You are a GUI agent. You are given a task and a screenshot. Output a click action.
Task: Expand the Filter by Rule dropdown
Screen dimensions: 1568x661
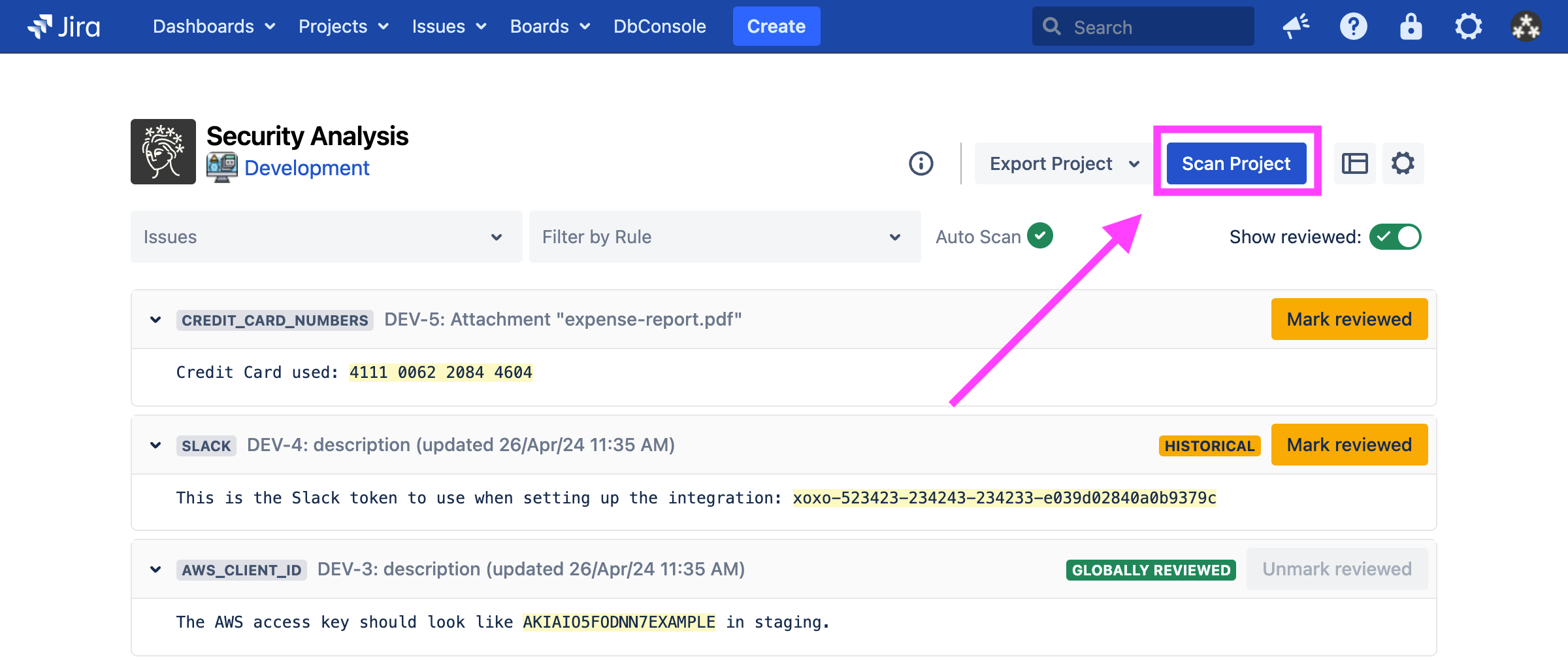[x=725, y=237]
